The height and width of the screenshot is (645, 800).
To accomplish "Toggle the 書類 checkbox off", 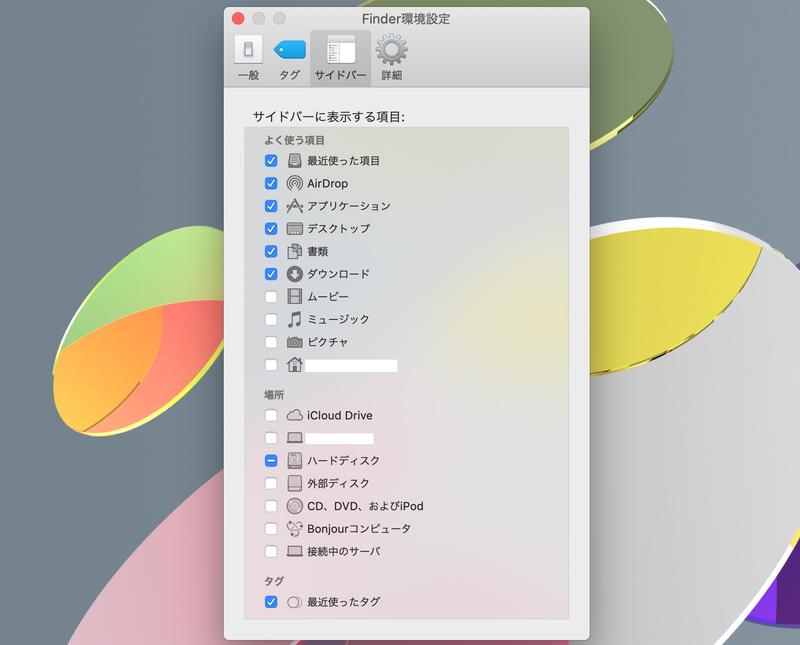I will [x=271, y=251].
